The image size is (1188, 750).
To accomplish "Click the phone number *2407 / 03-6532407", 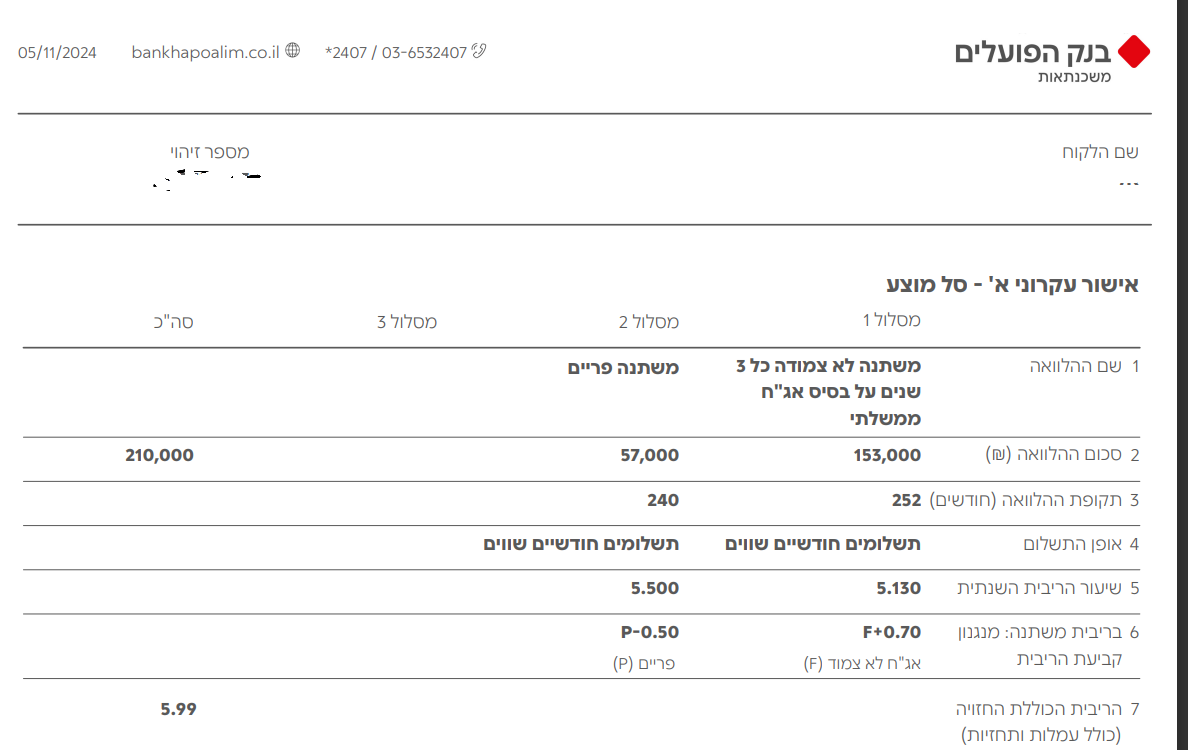I will pyautogui.click(x=396, y=52).
